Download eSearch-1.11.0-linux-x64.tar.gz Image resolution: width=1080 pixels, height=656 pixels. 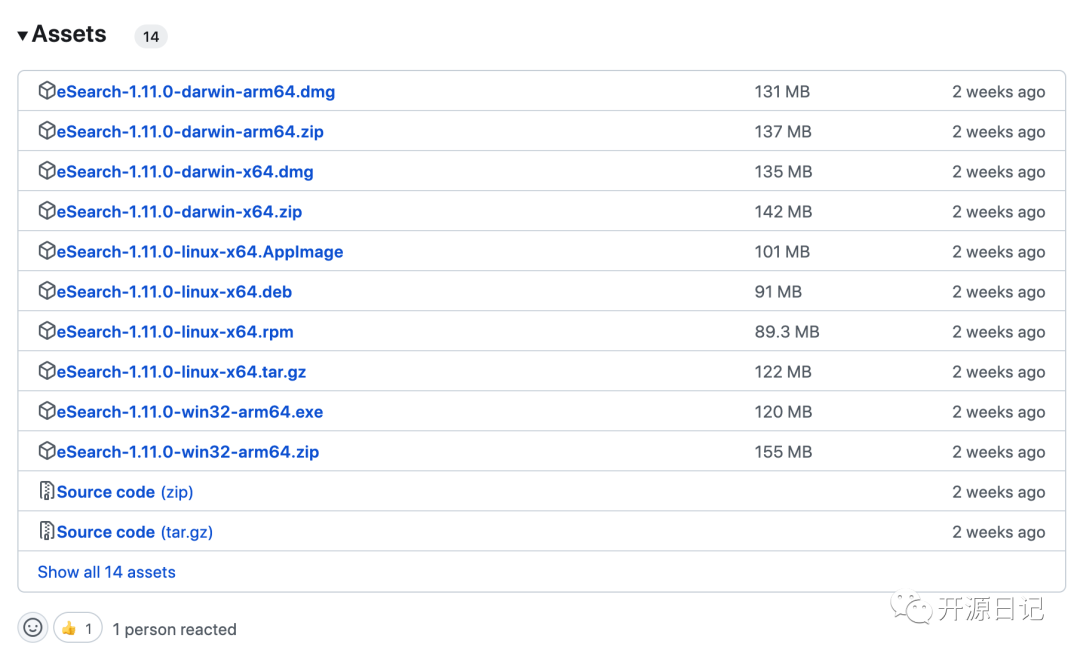point(181,371)
